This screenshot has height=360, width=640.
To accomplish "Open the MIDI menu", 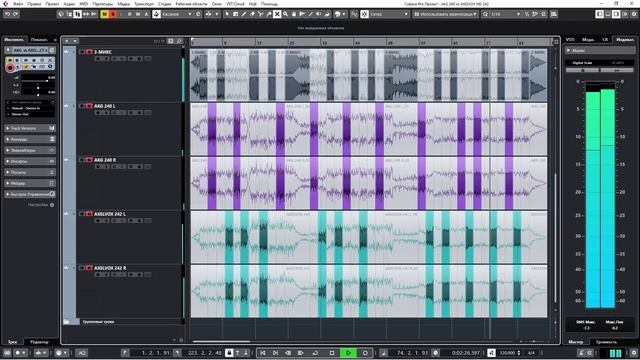I will (x=84, y=4).
